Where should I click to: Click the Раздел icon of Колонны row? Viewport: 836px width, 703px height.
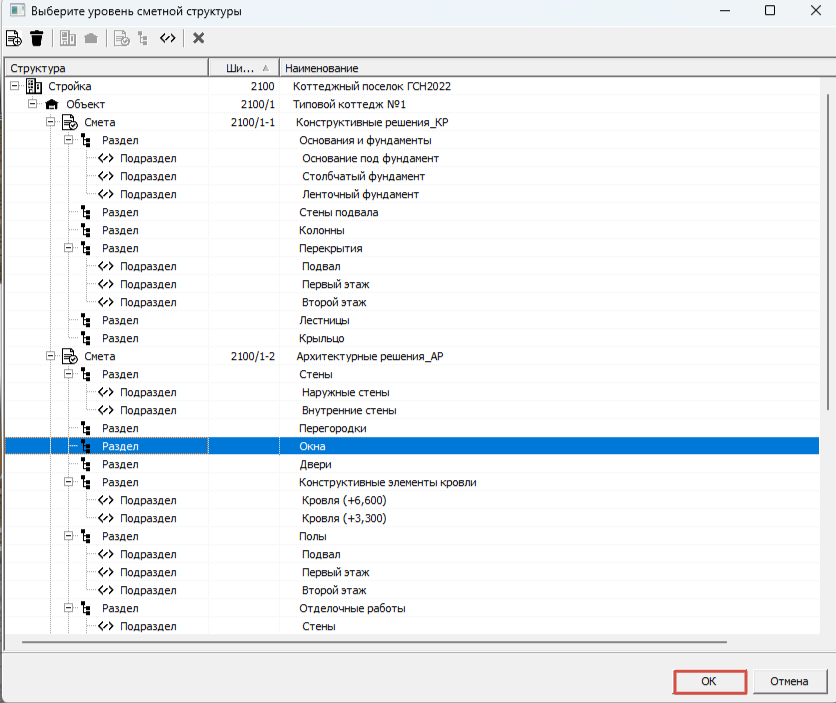pos(86,230)
